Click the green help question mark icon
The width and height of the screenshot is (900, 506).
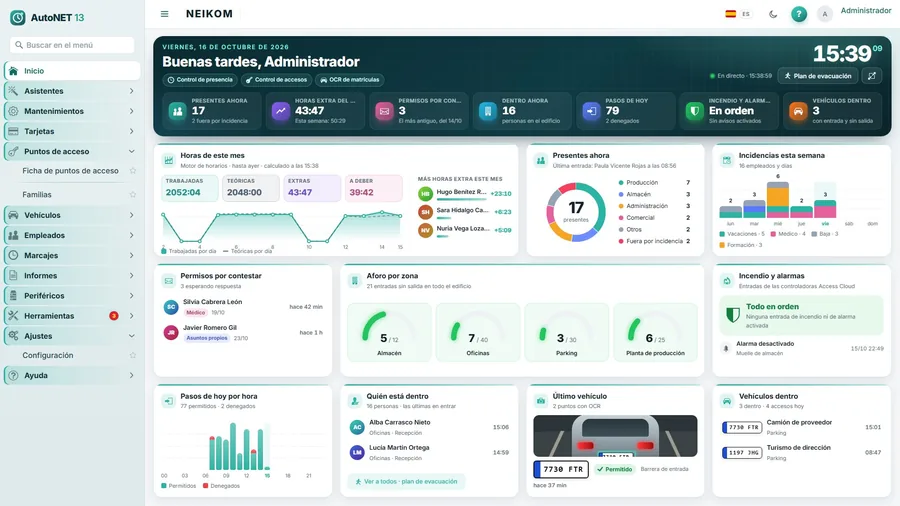798,14
